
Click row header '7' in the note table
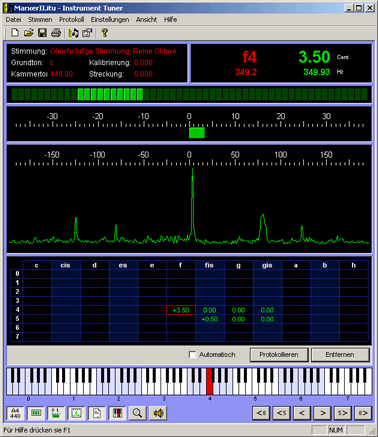[x=17, y=337]
